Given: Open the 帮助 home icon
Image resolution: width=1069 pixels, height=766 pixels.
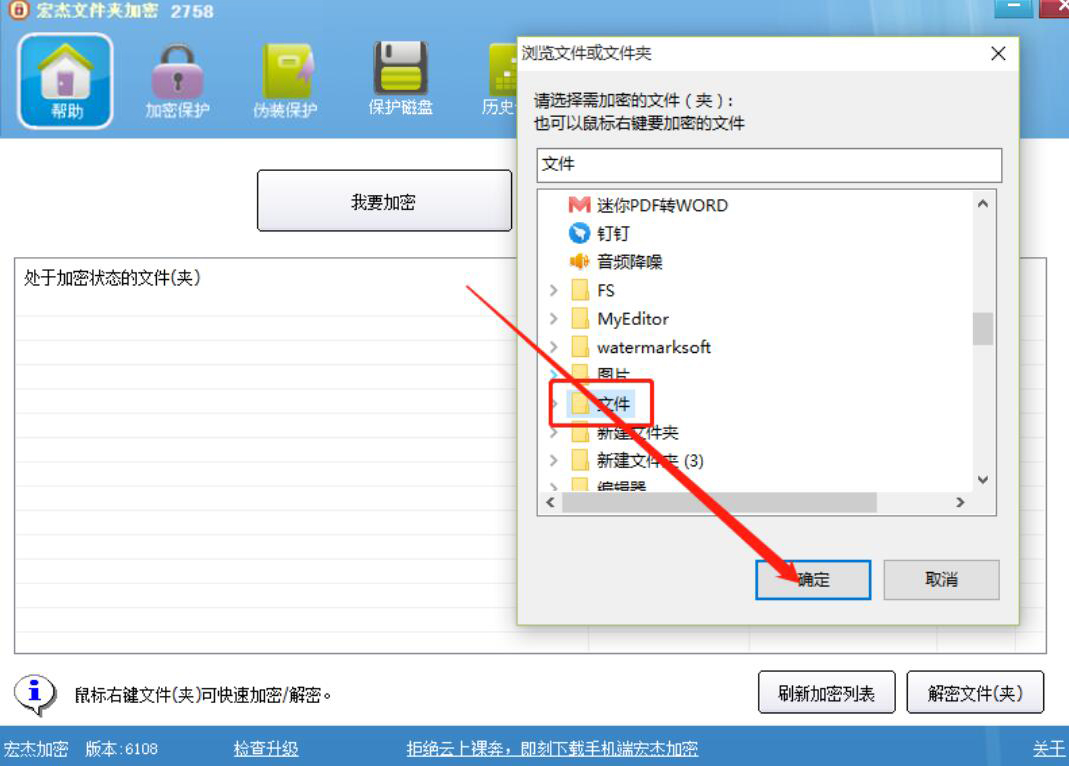Looking at the screenshot, I should [65, 81].
